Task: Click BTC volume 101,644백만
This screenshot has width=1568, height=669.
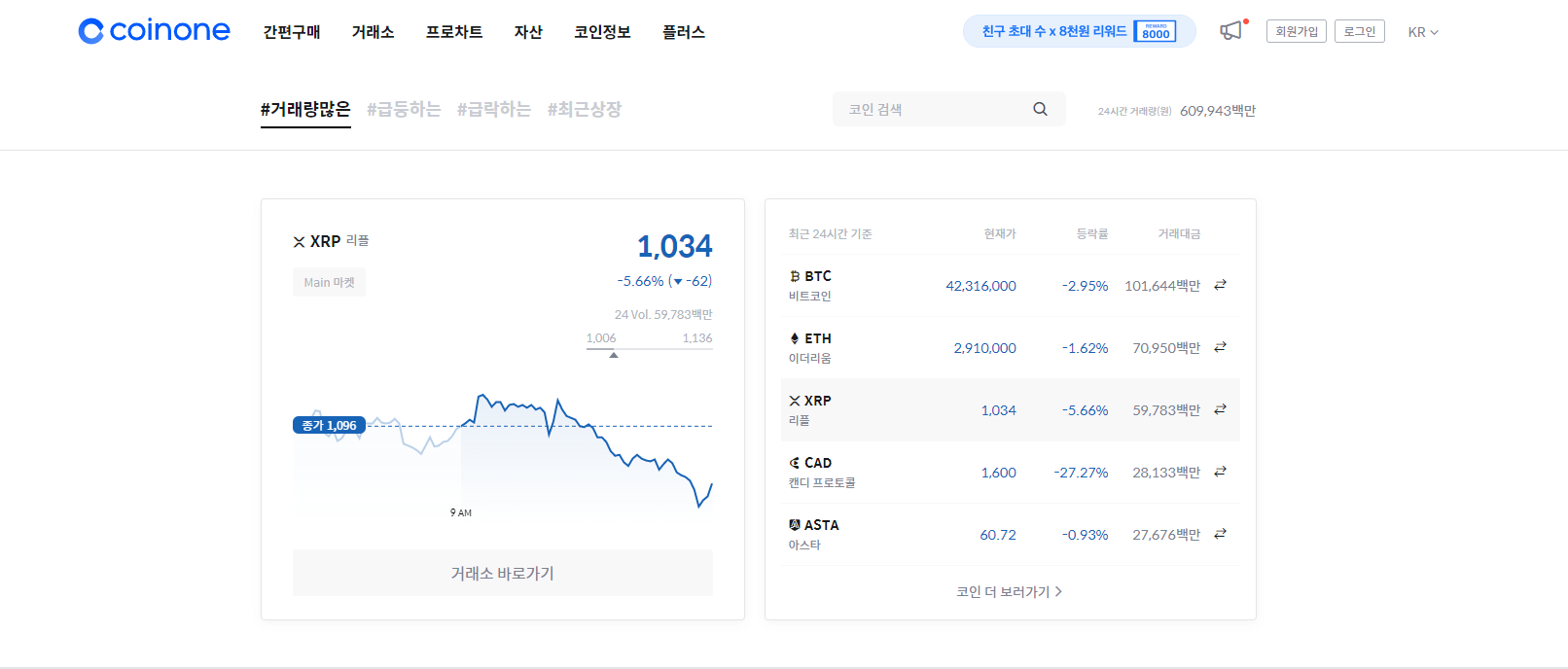Action: click(1162, 286)
